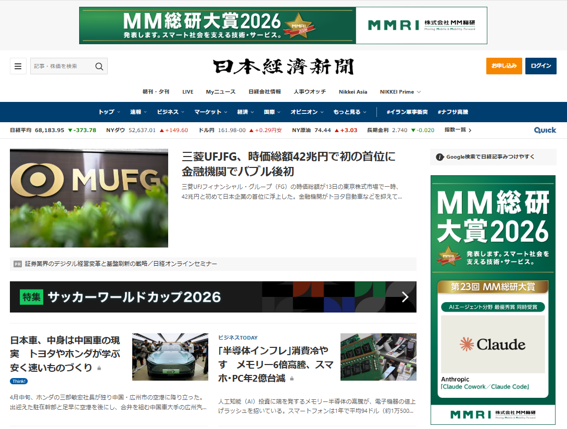Open the 日本車、中身は中国車の現実 headline
This screenshot has height=429, width=567.
coord(65,354)
